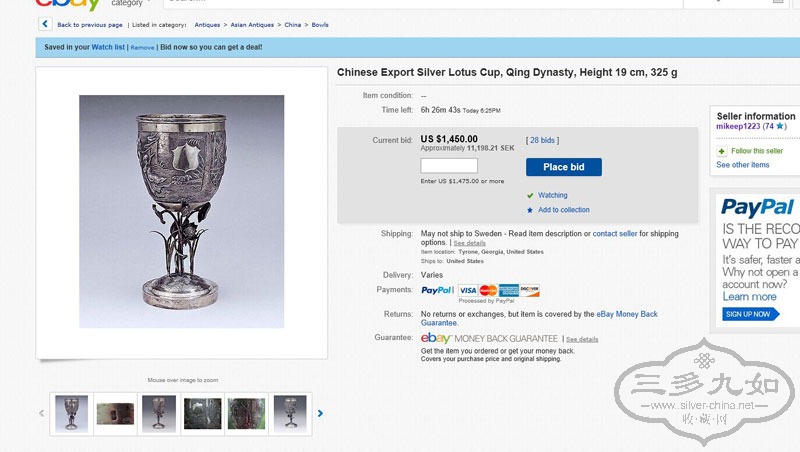Click the Visa card icon
The height and width of the screenshot is (452, 800).
467,290
